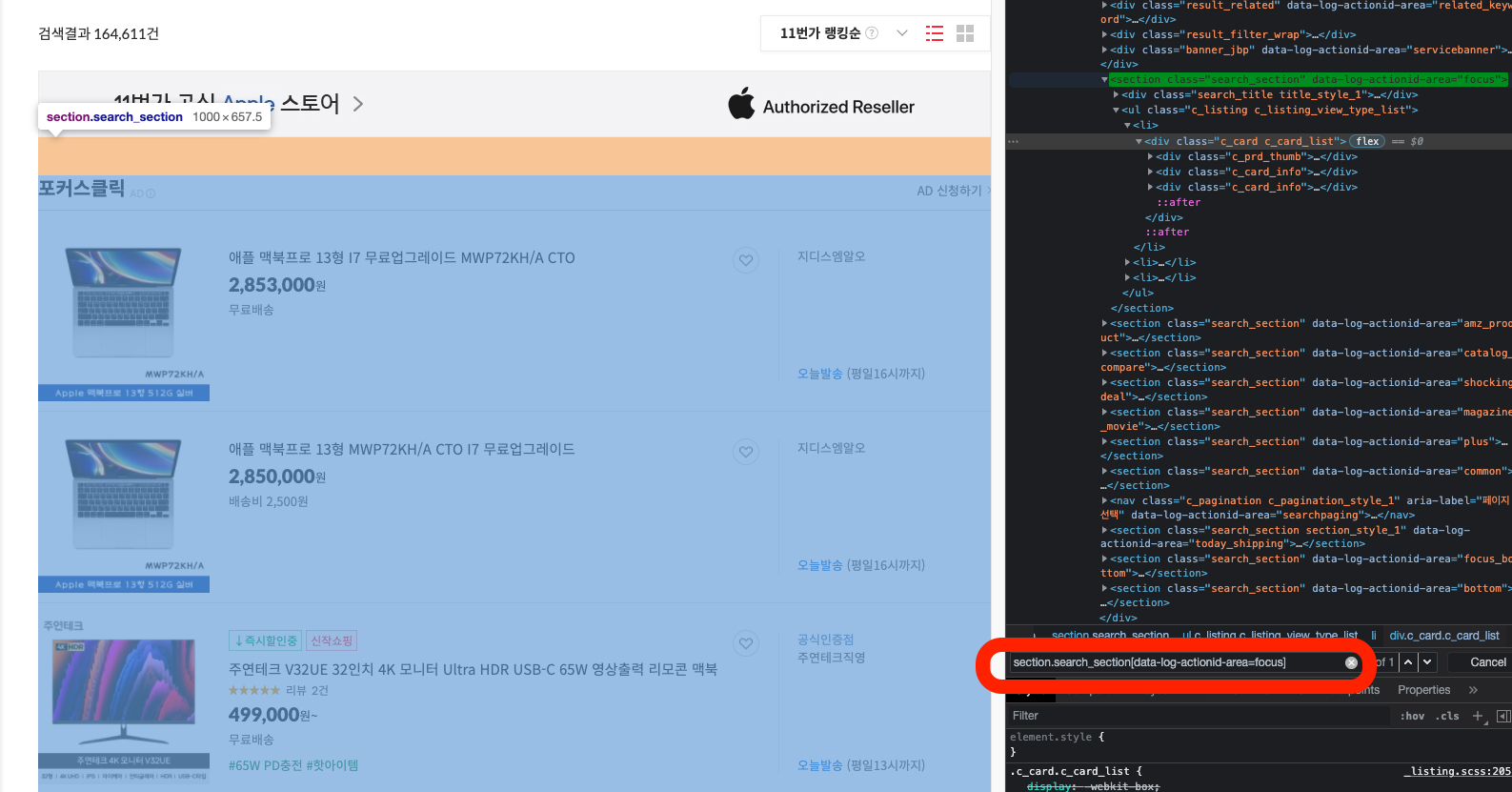Clear the DevTools search field
Screen dimensions: 1512x792
1351,662
